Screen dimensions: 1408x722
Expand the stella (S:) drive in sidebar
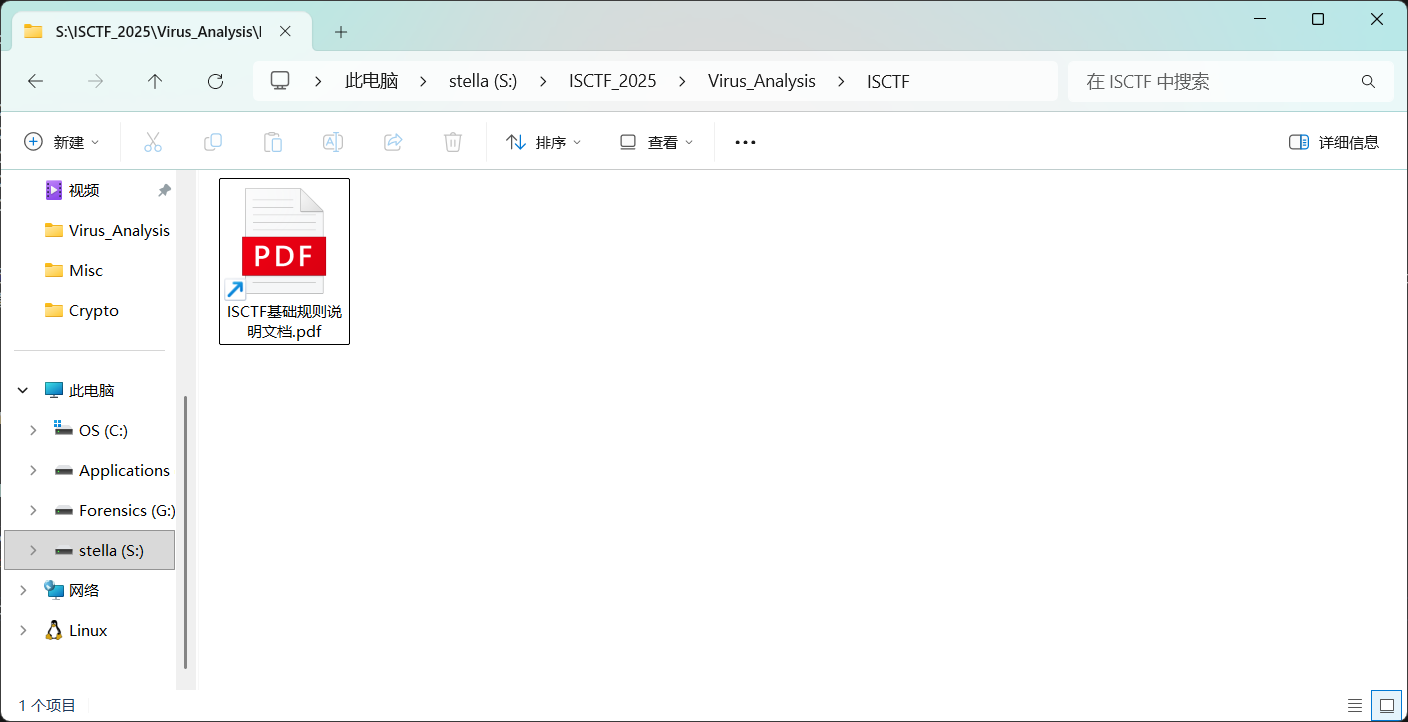33,550
